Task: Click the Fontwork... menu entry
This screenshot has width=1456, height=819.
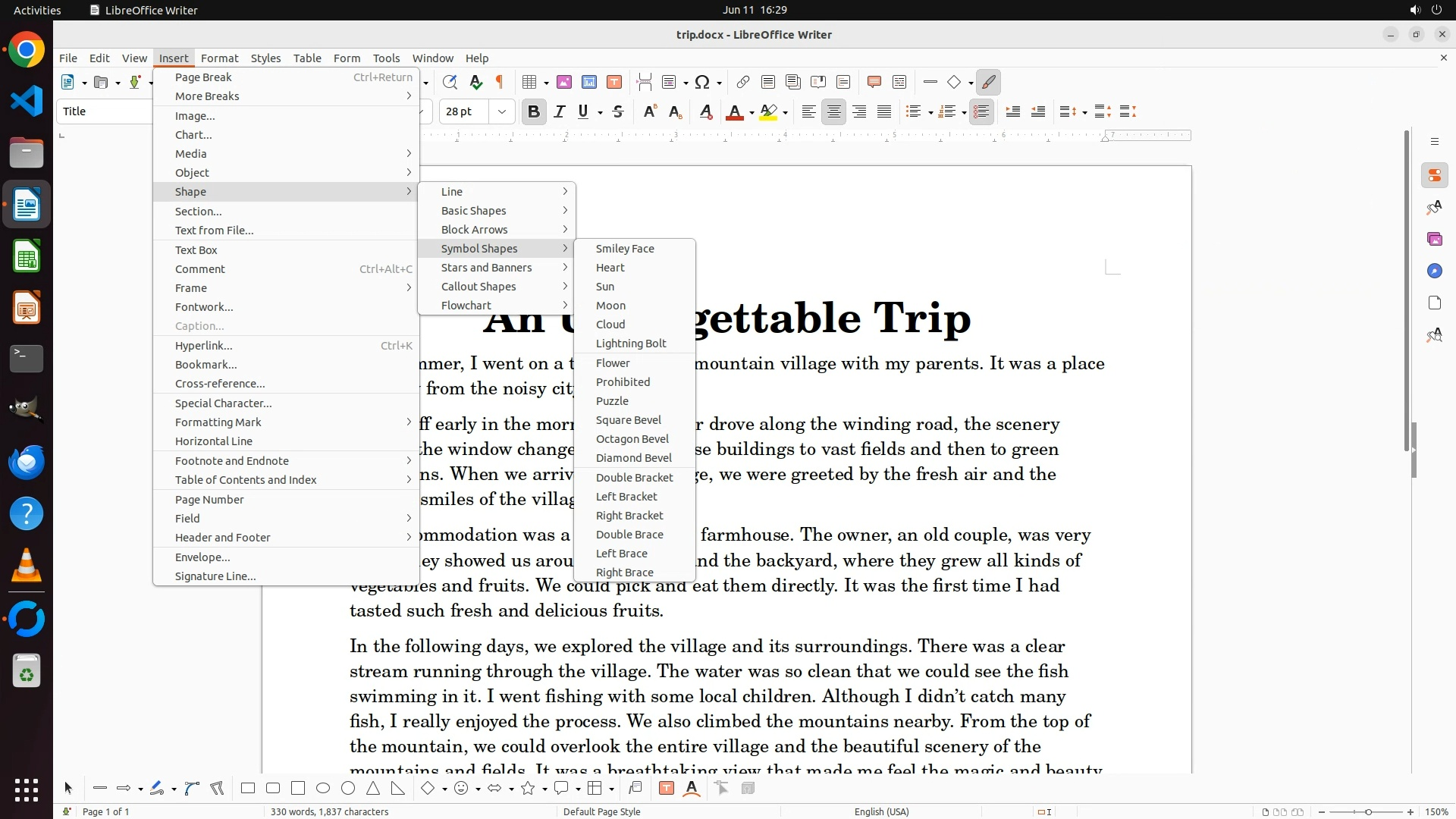Action: [204, 307]
